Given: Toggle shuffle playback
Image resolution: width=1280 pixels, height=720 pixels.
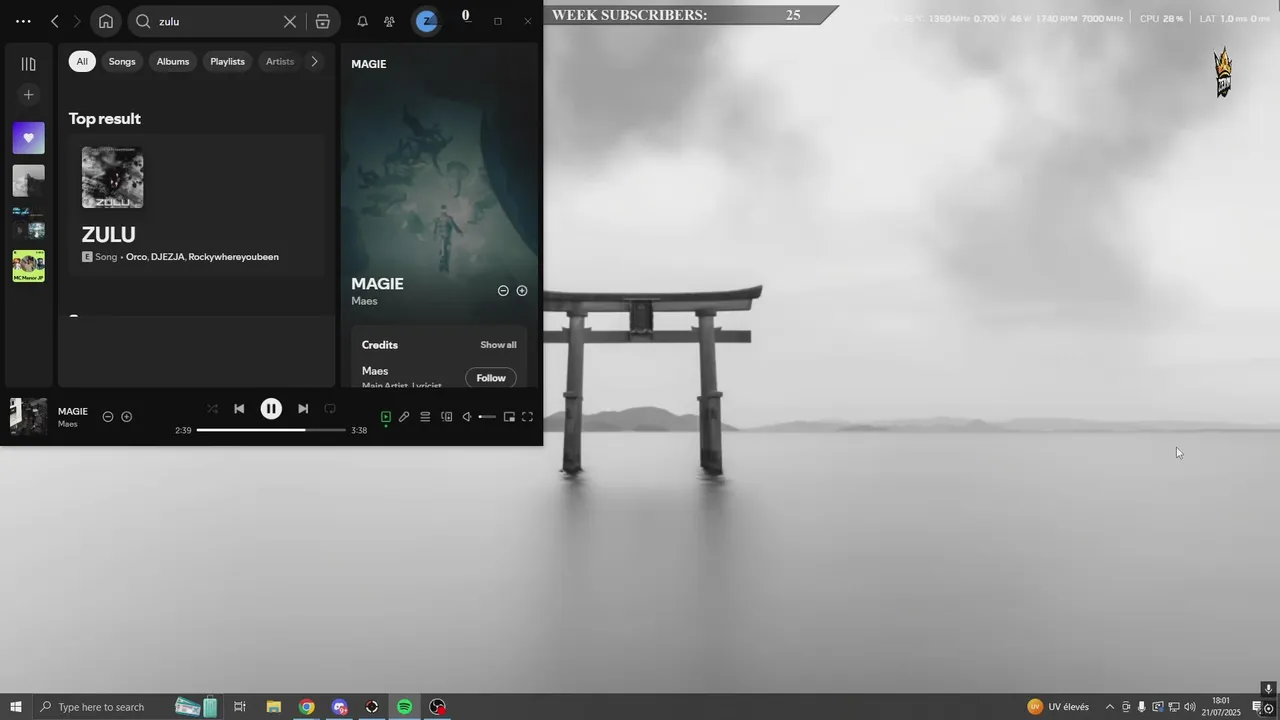Looking at the screenshot, I should [x=212, y=409].
